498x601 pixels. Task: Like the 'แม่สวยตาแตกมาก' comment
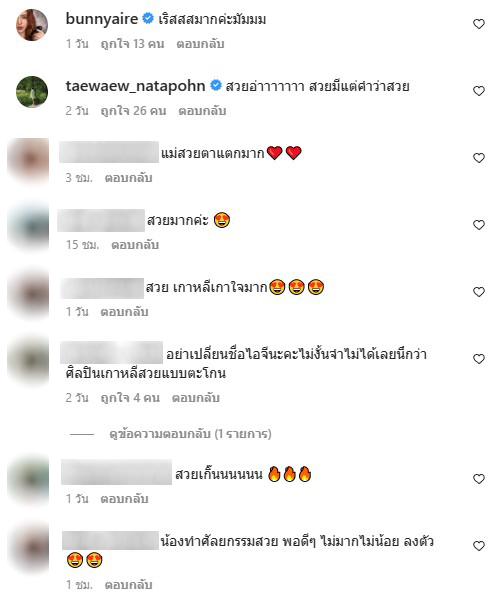coord(478,158)
